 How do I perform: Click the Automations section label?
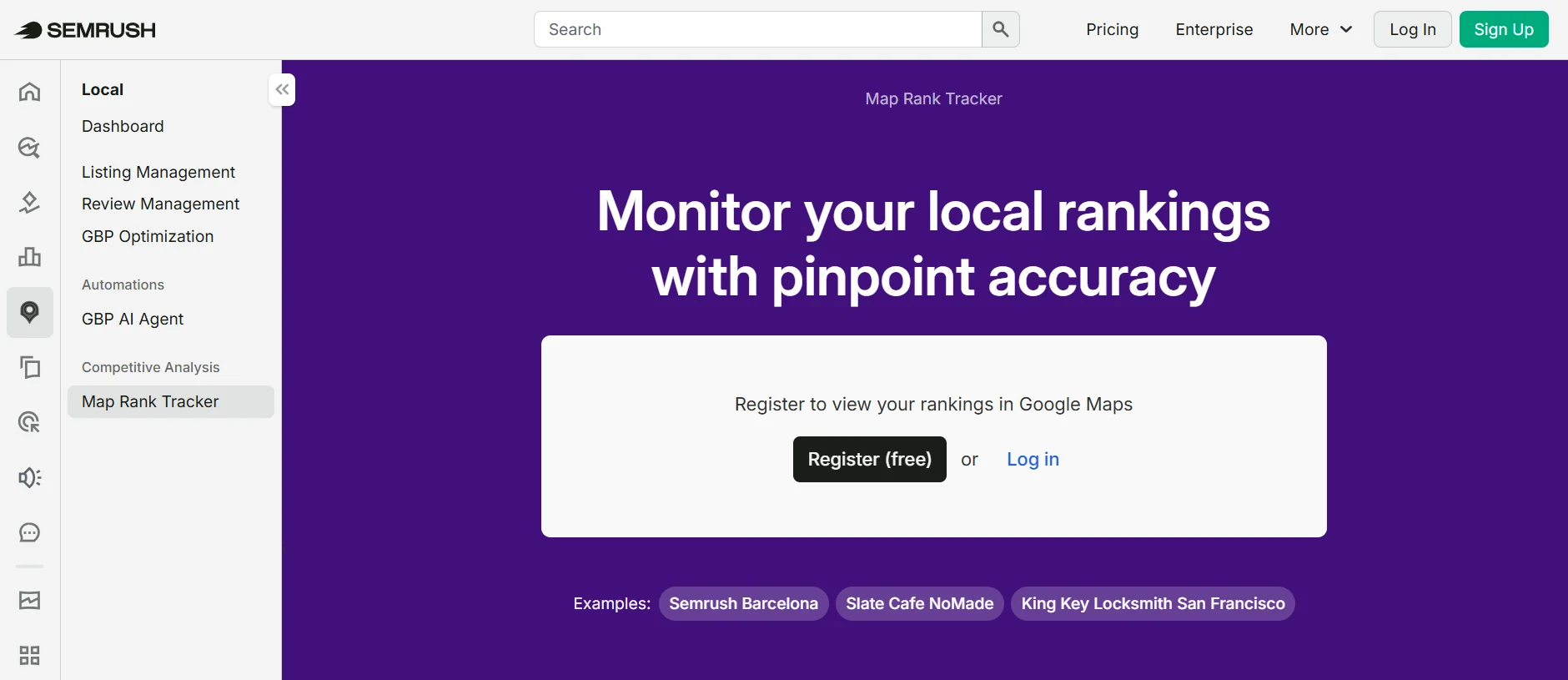click(123, 285)
